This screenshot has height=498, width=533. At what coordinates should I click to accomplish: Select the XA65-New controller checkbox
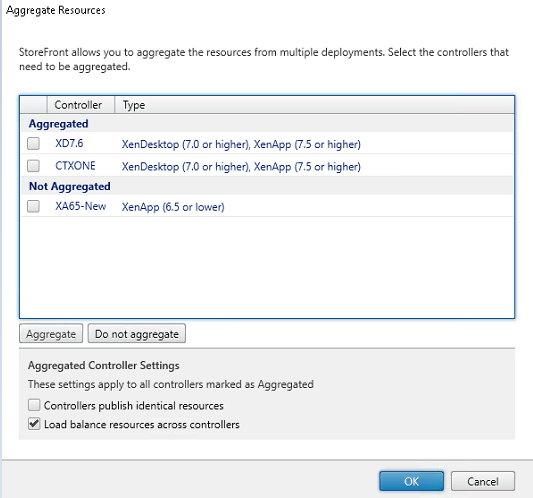[x=33, y=206]
